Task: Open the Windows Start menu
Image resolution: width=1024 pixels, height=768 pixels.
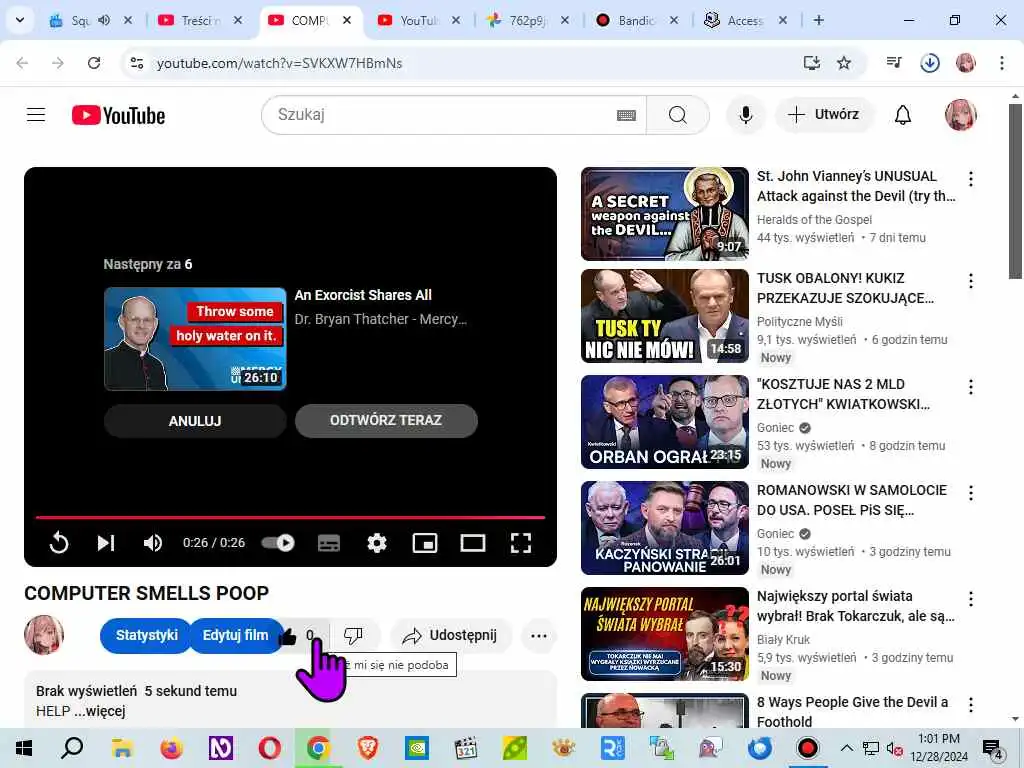Action: pyautogui.click(x=23, y=748)
